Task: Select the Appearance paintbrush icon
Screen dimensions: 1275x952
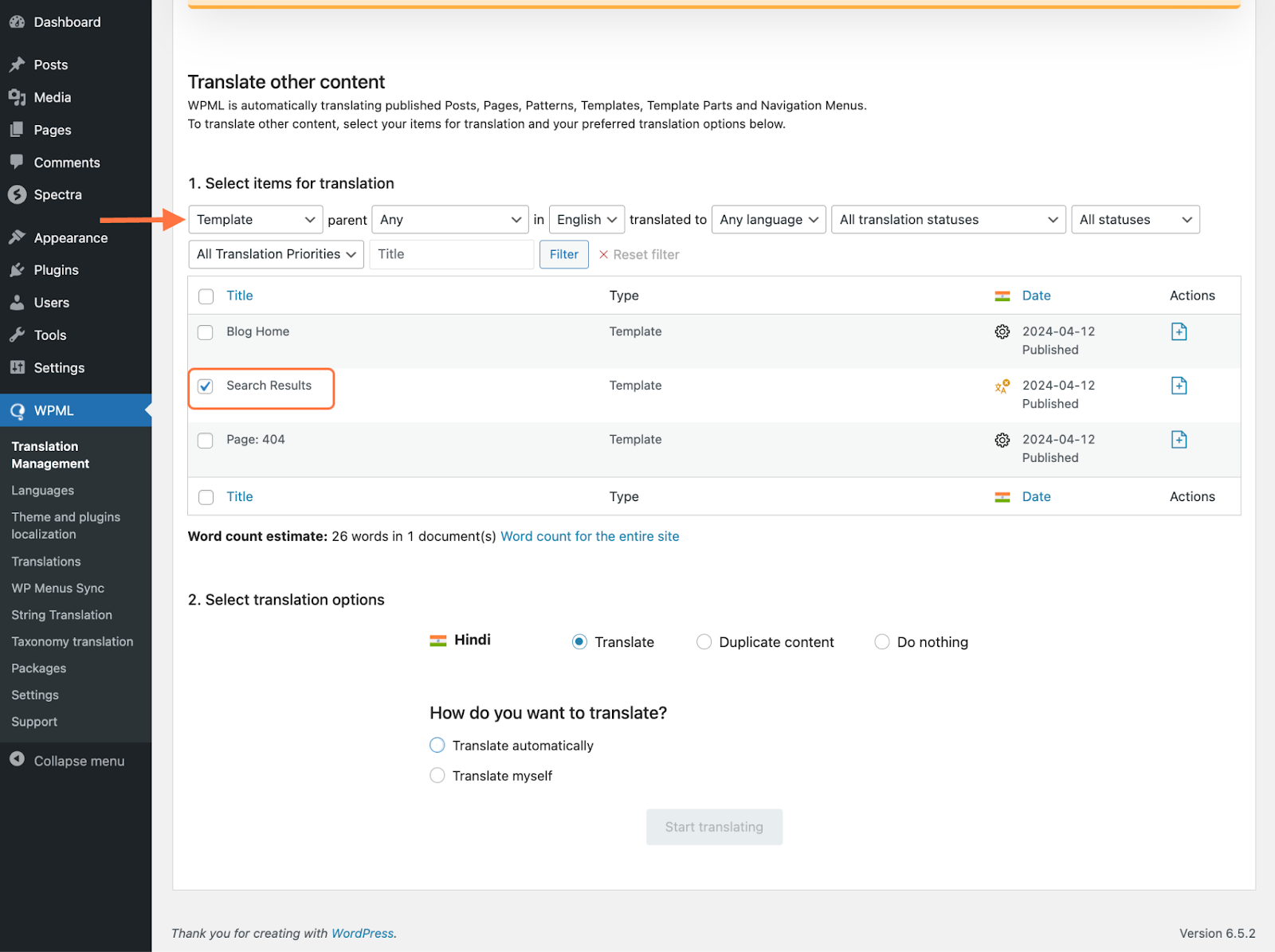Action: 18,237
